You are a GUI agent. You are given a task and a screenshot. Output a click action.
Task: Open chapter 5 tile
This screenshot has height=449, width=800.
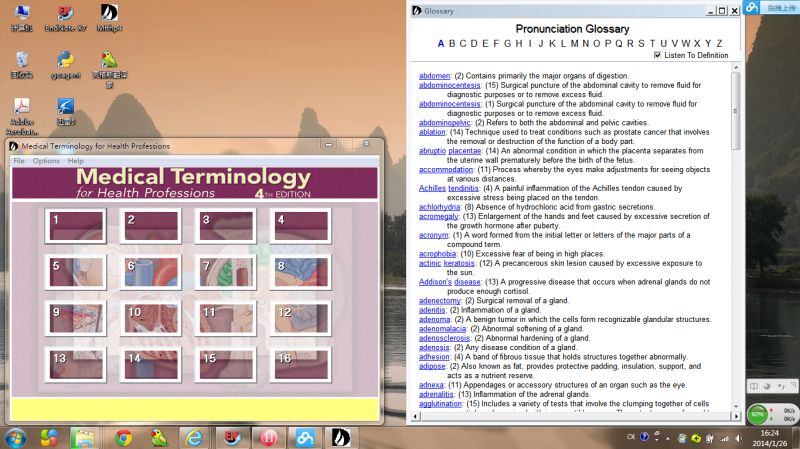pyautogui.click(x=76, y=271)
